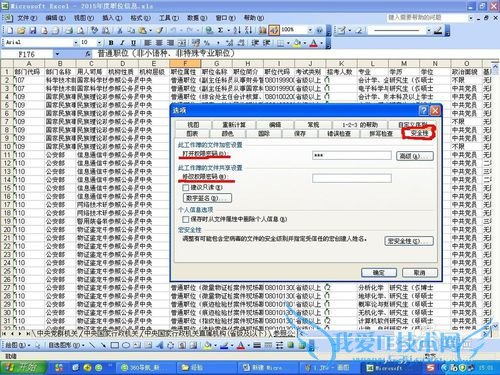Click the Copy icon in toolbar
Viewport: 500px width, 375px height.
tap(131, 31)
